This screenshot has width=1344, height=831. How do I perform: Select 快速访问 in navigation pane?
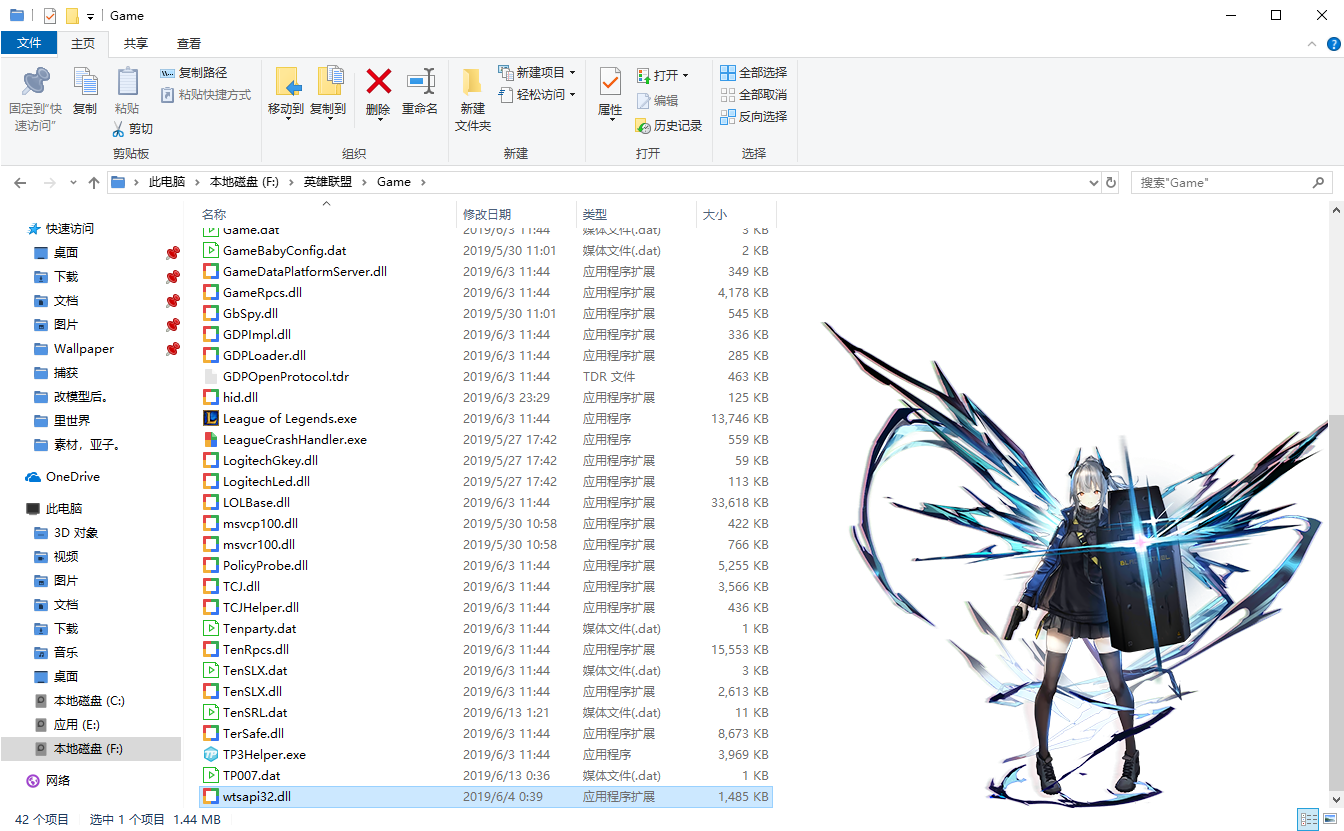pos(70,229)
